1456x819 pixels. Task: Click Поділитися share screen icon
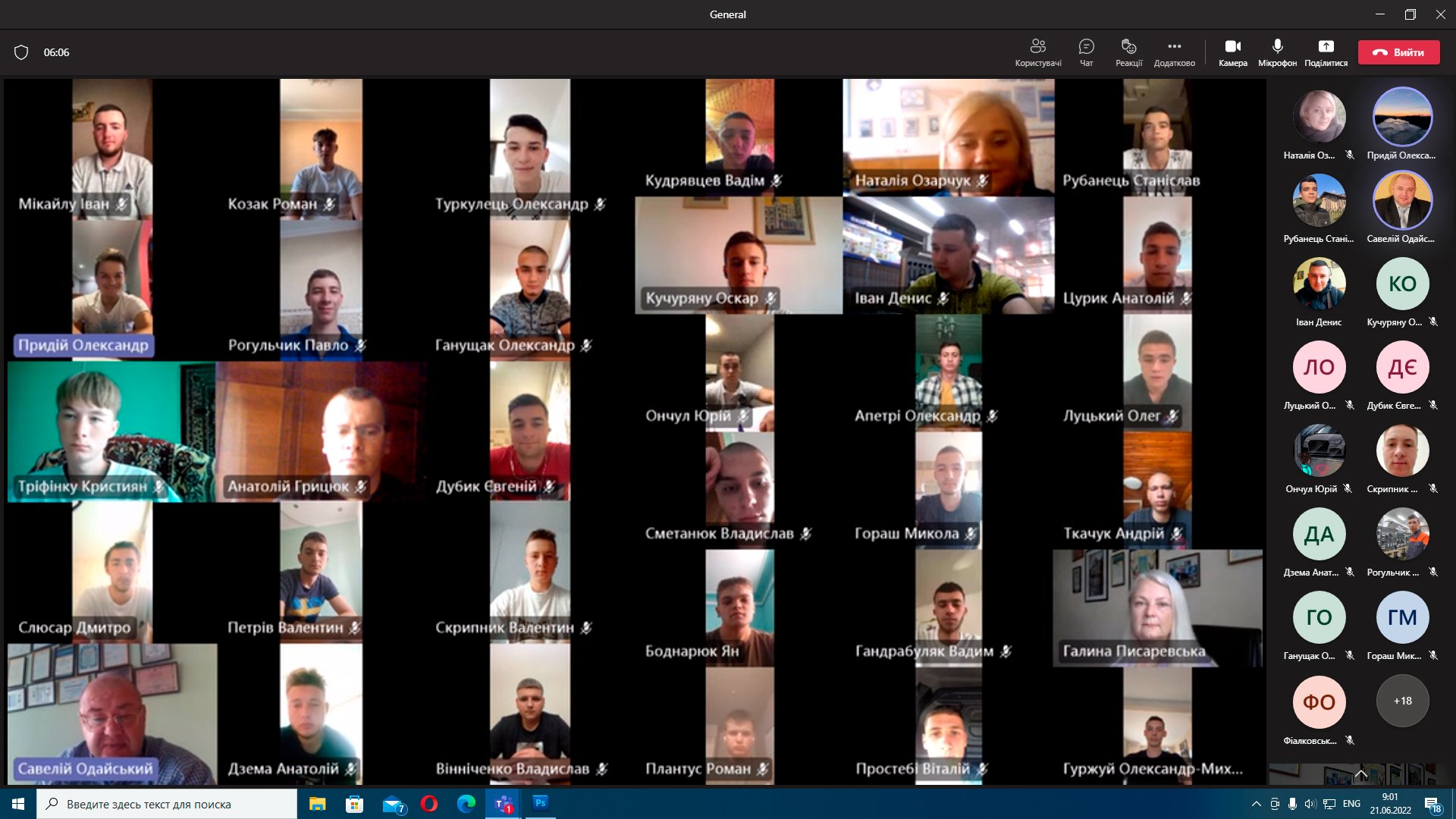pyautogui.click(x=1326, y=52)
